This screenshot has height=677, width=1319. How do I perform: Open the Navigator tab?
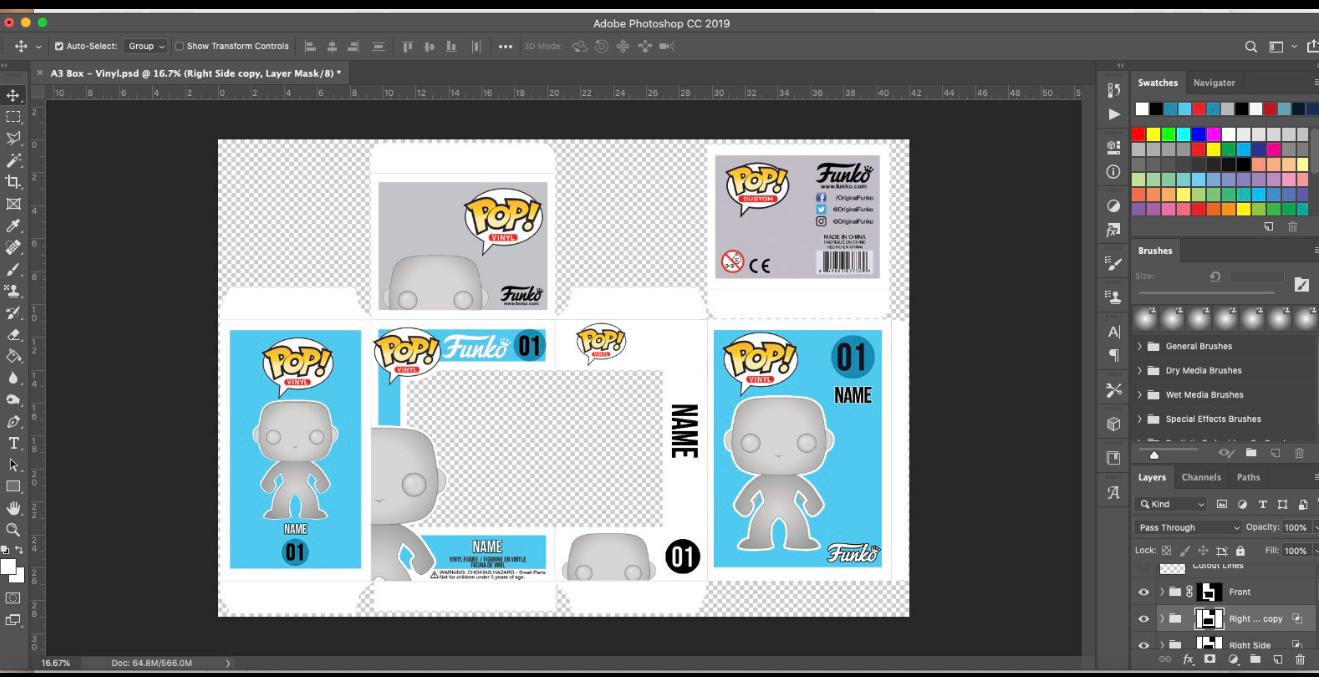pos(1216,82)
